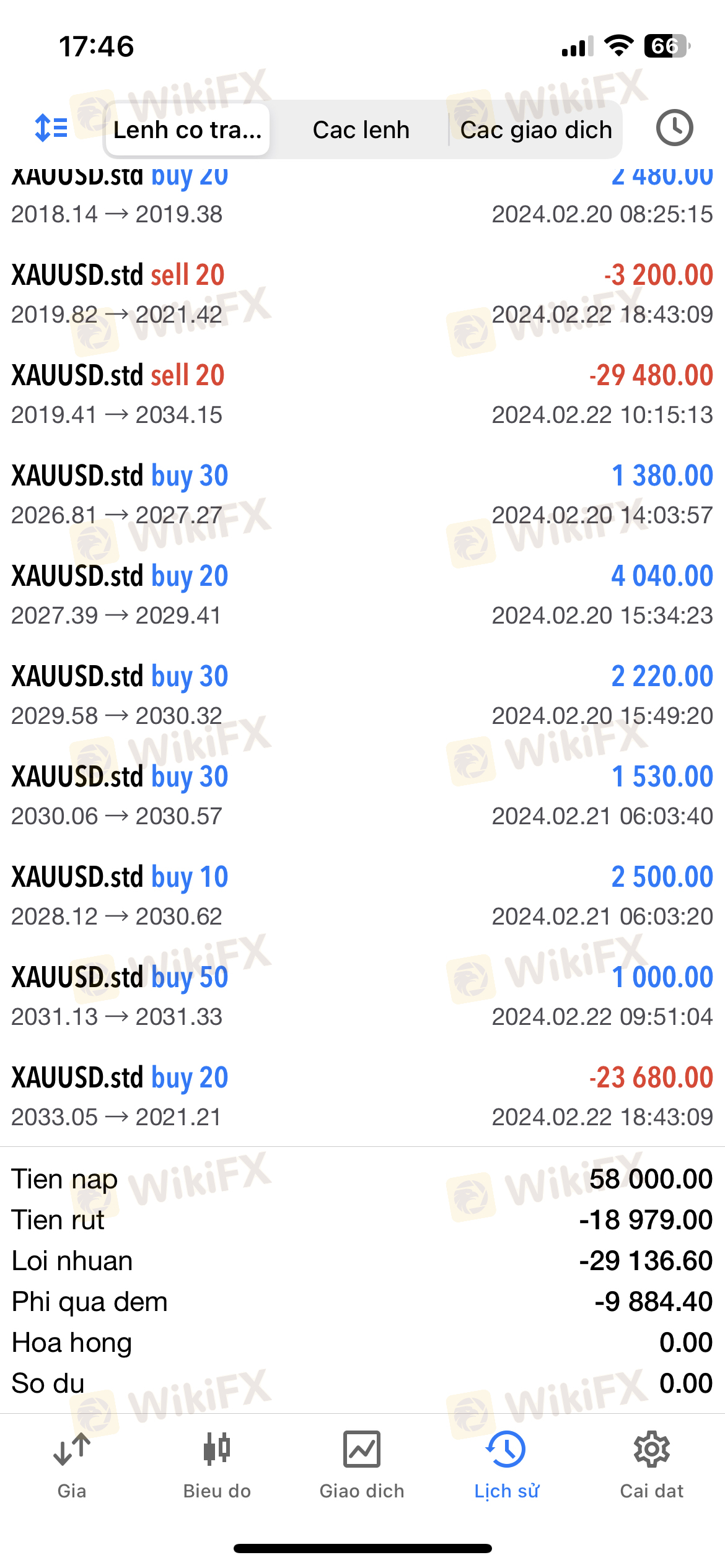Tap the buy 30 trade with 1 380.00 profit
This screenshot has height=1568, width=725.
pos(362,495)
